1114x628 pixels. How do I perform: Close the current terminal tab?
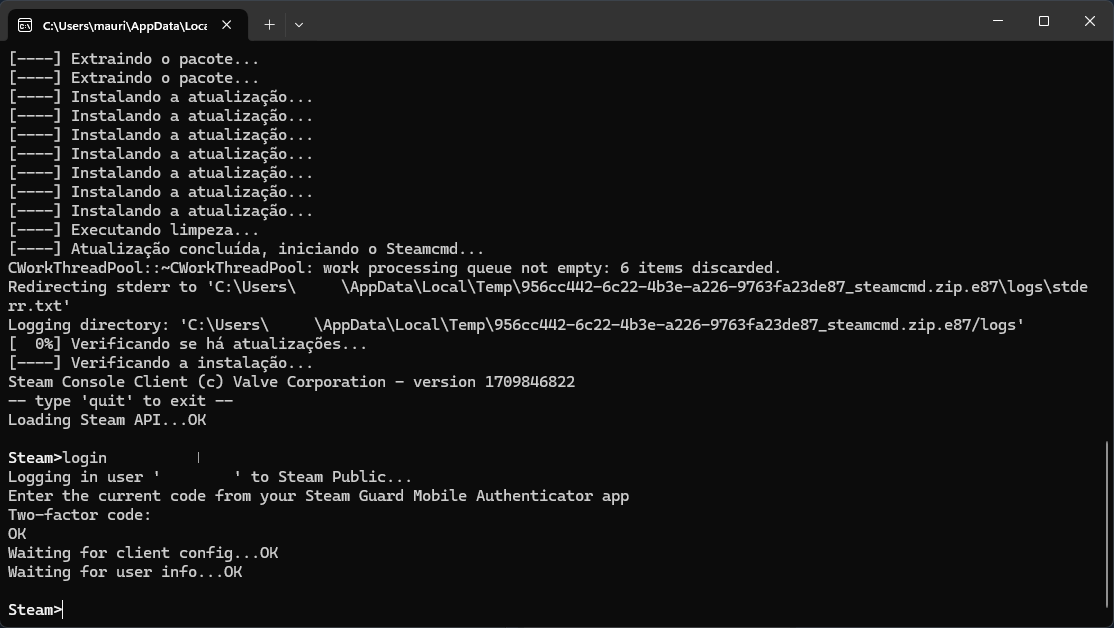pyautogui.click(x=229, y=24)
